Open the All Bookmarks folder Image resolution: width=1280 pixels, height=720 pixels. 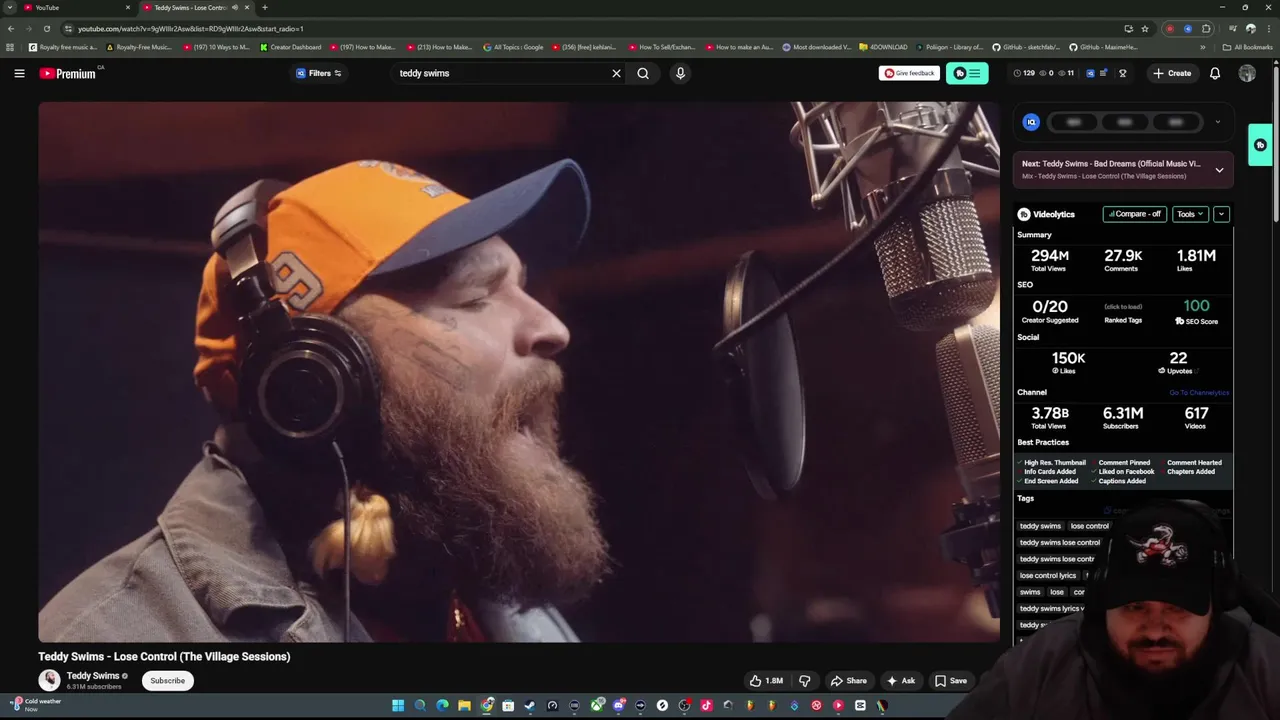click(x=1247, y=47)
